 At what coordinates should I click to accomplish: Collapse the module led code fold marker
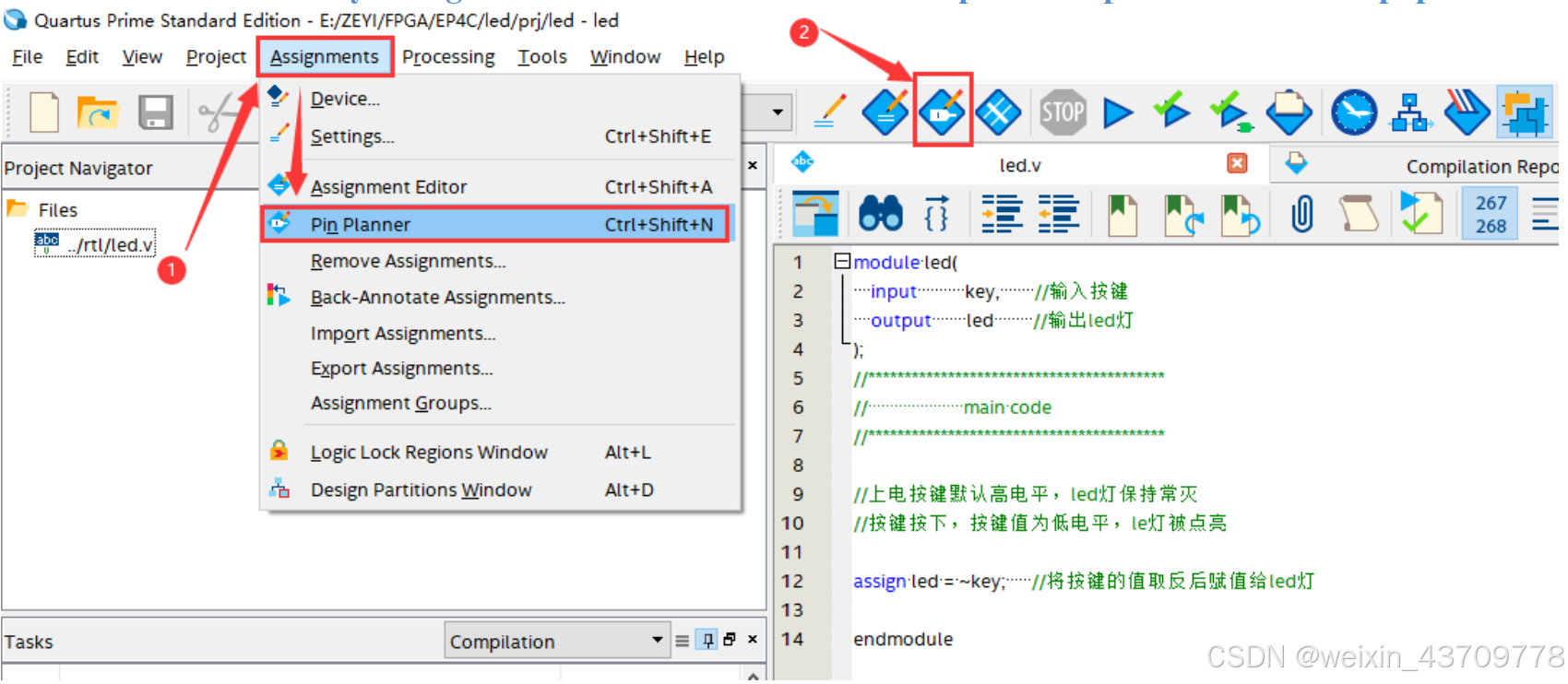tap(842, 262)
